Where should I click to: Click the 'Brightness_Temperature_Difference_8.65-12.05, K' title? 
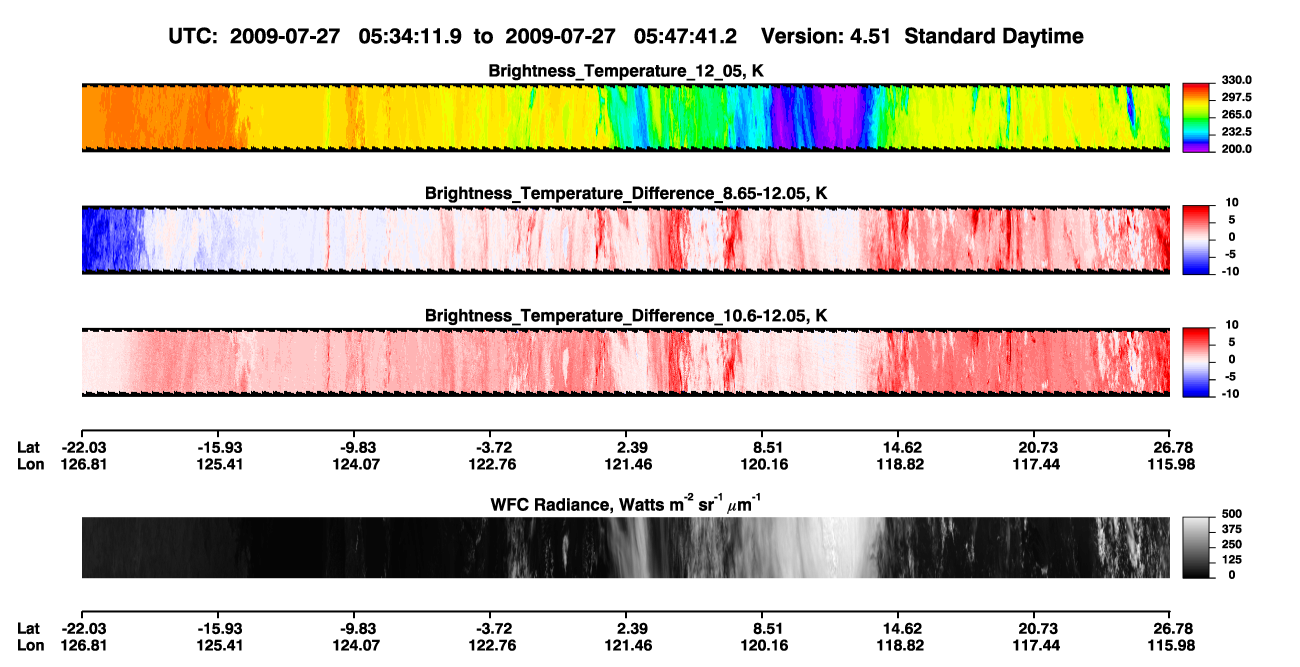(626, 193)
